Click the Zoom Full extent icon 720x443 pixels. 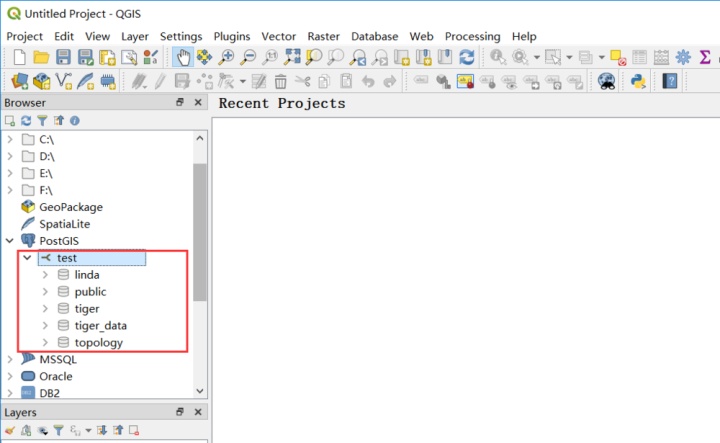tap(292, 57)
